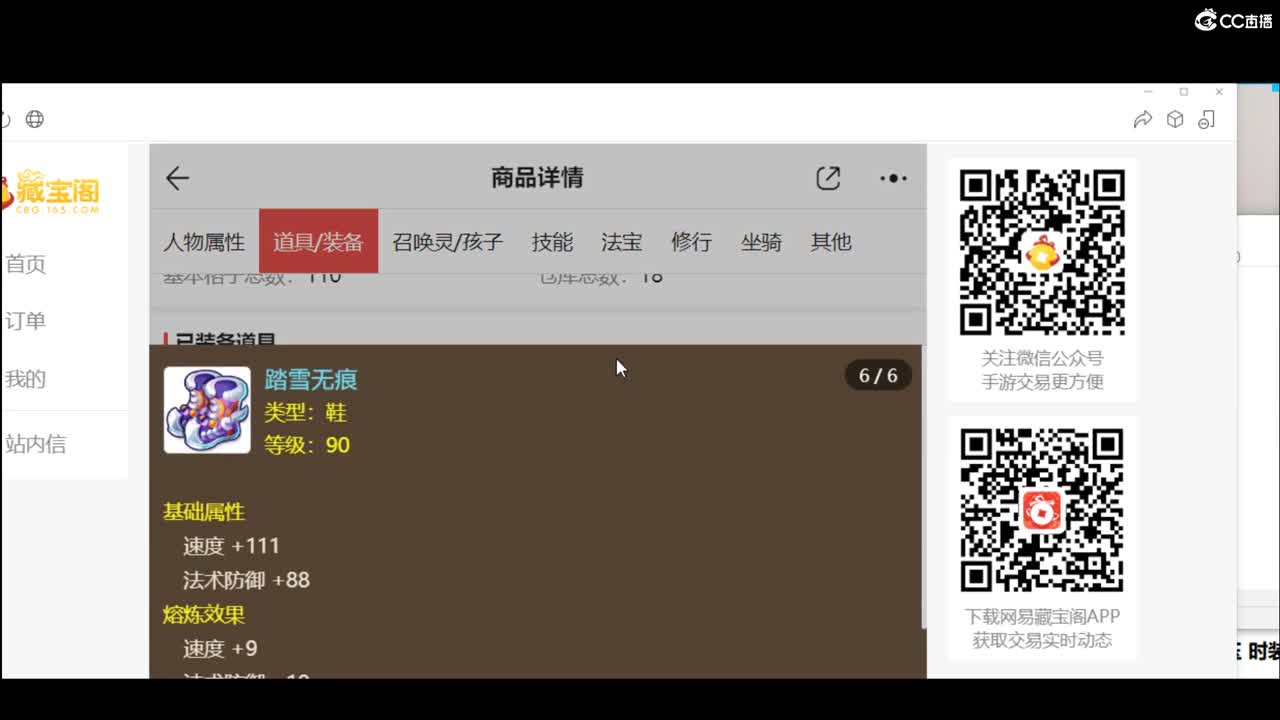The height and width of the screenshot is (720, 1280).
Task: Switch to the 修行 tab
Action: click(691, 241)
